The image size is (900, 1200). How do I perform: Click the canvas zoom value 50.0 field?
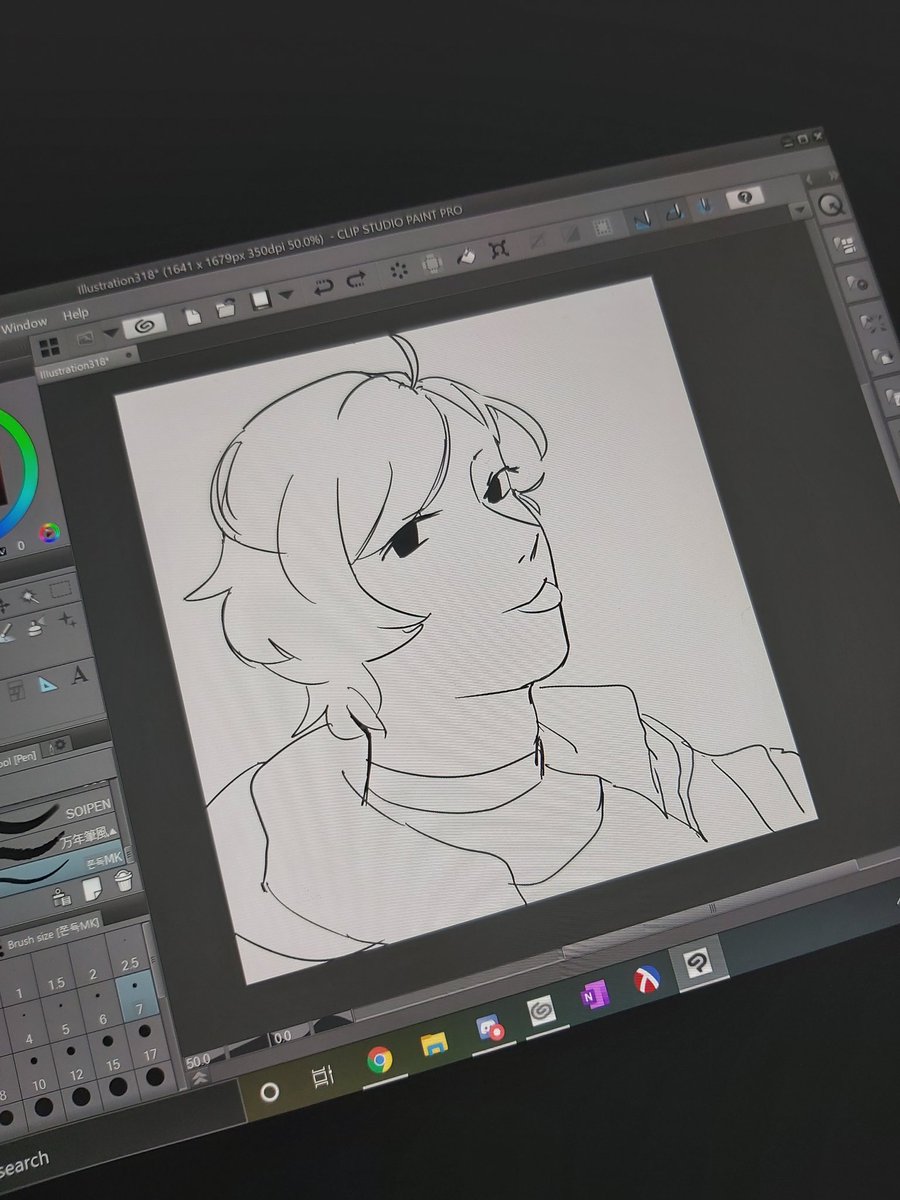[x=197, y=1059]
